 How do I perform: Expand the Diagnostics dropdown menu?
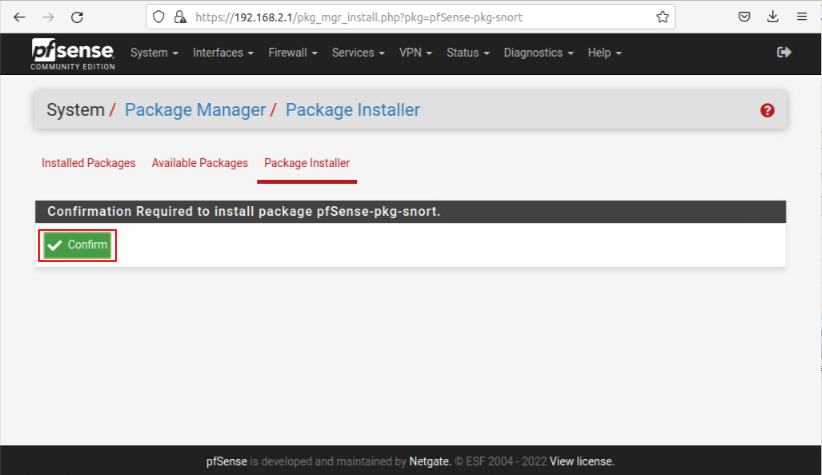click(x=539, y=53)
